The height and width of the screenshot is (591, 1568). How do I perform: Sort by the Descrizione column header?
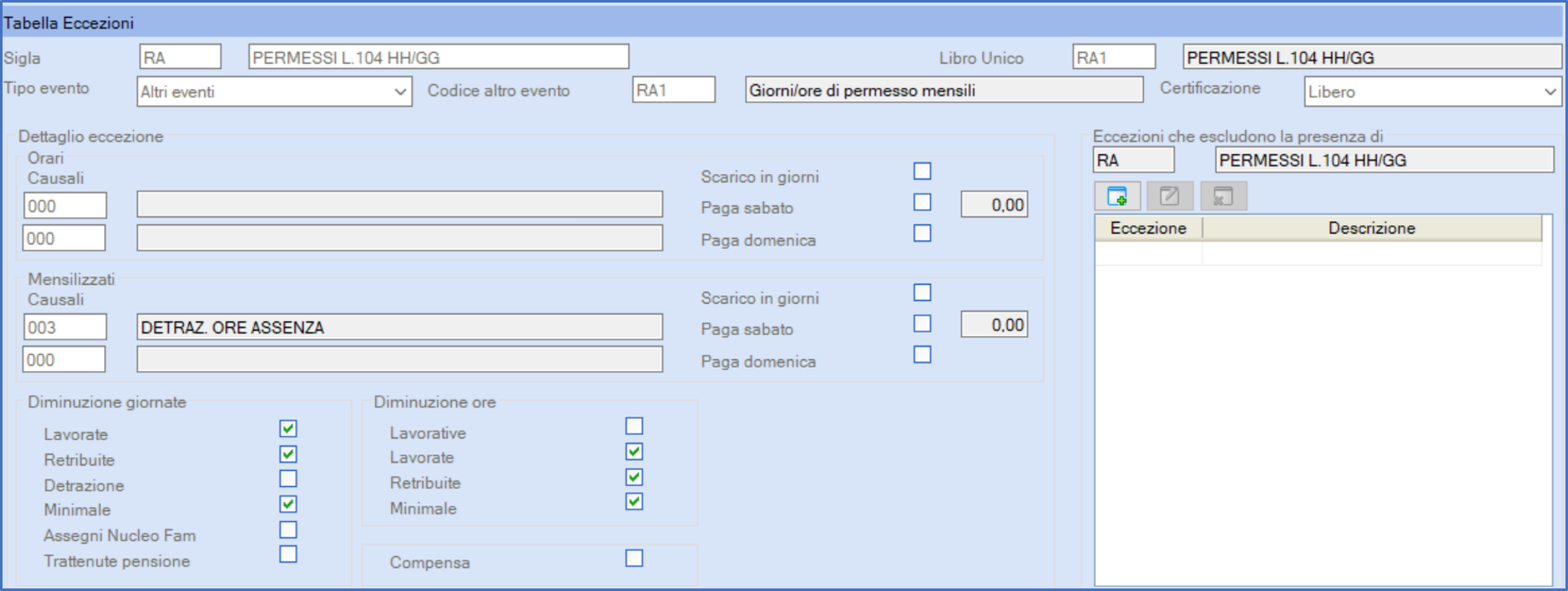coord(1372,228)
